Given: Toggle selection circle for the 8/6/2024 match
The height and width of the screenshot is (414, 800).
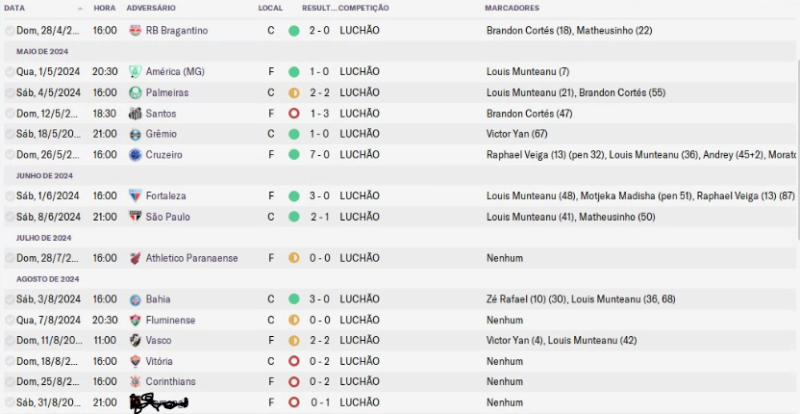Looking at the screenshot, I should point(10,217).
